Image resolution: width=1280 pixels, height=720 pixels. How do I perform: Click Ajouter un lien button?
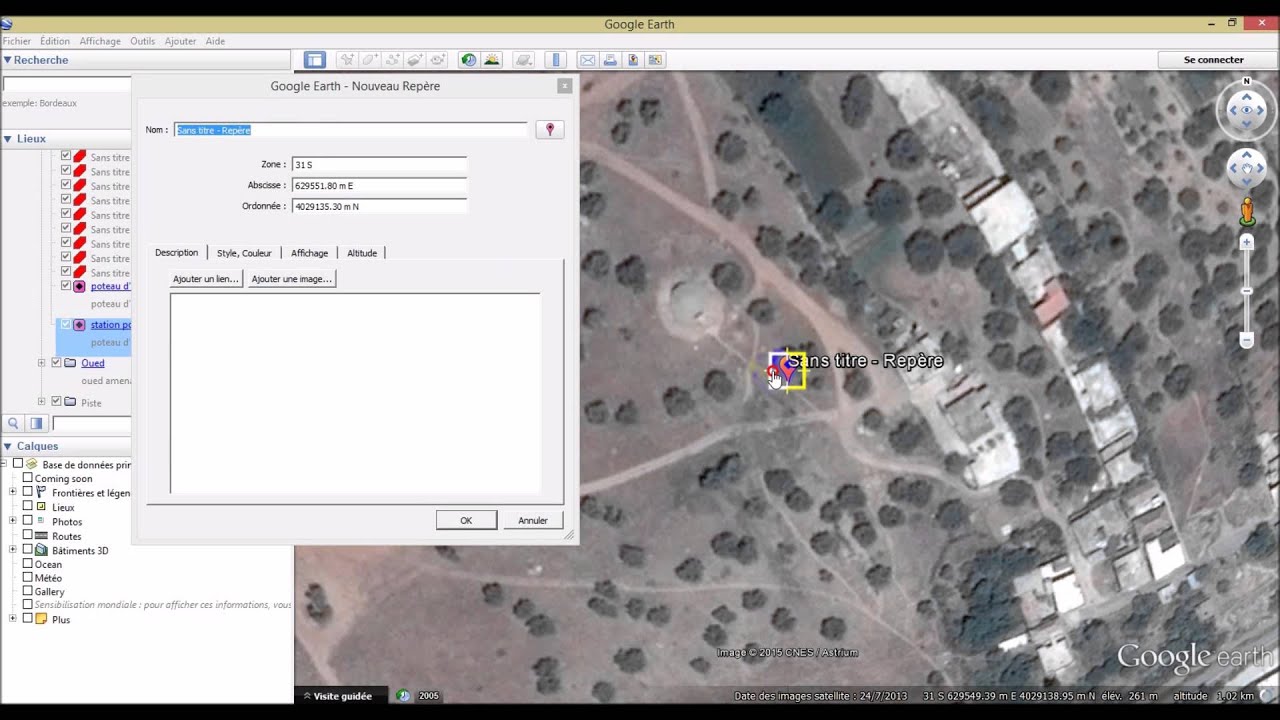206,279
